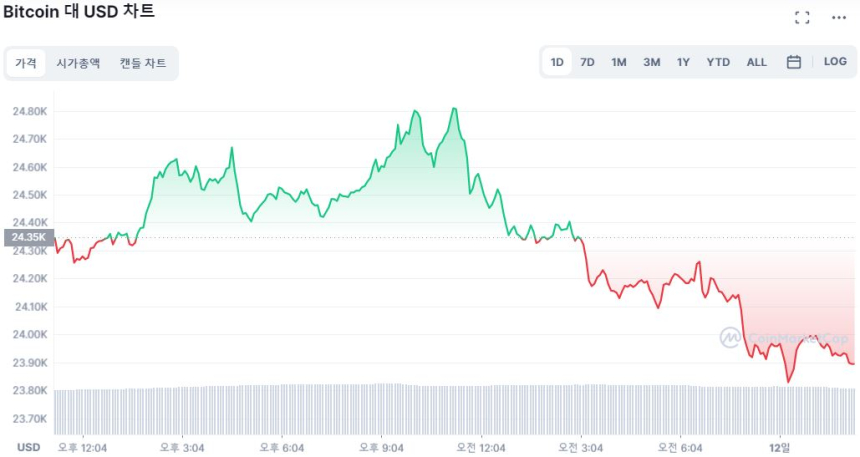Open the calendar date range picker
Image resolution: width=860 pixels, height=457 pixels.
(x=794, y=62)
